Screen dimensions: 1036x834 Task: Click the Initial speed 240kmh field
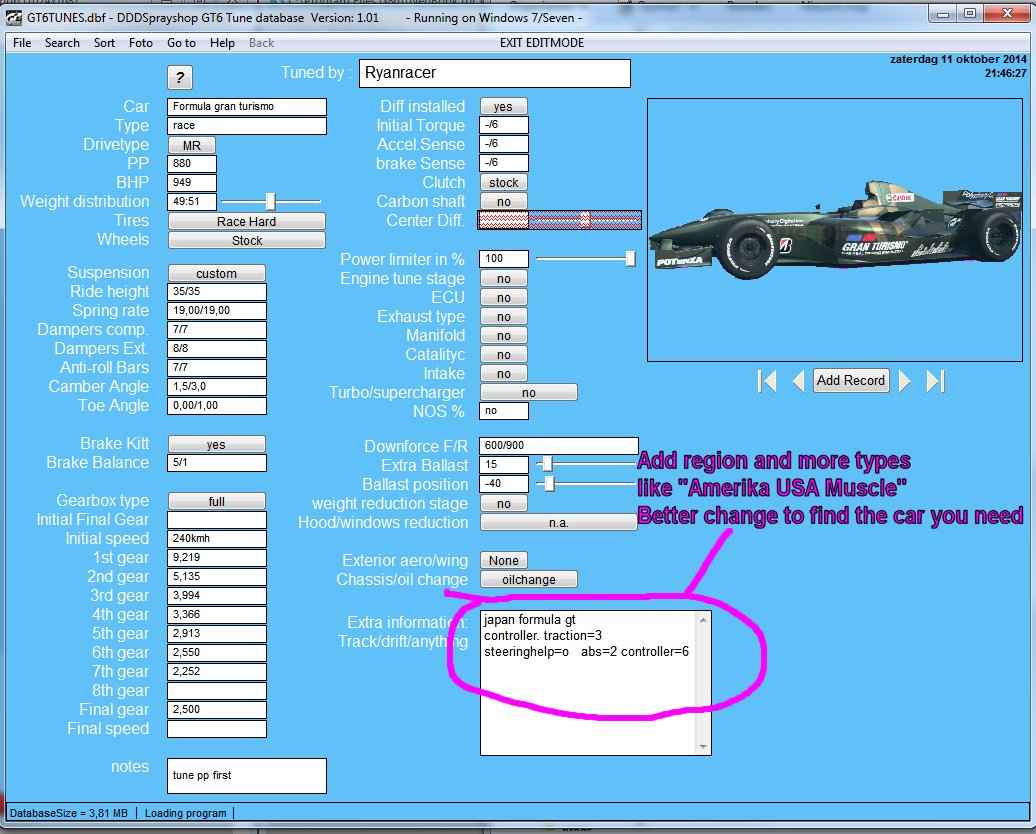[x=217, y=539]
